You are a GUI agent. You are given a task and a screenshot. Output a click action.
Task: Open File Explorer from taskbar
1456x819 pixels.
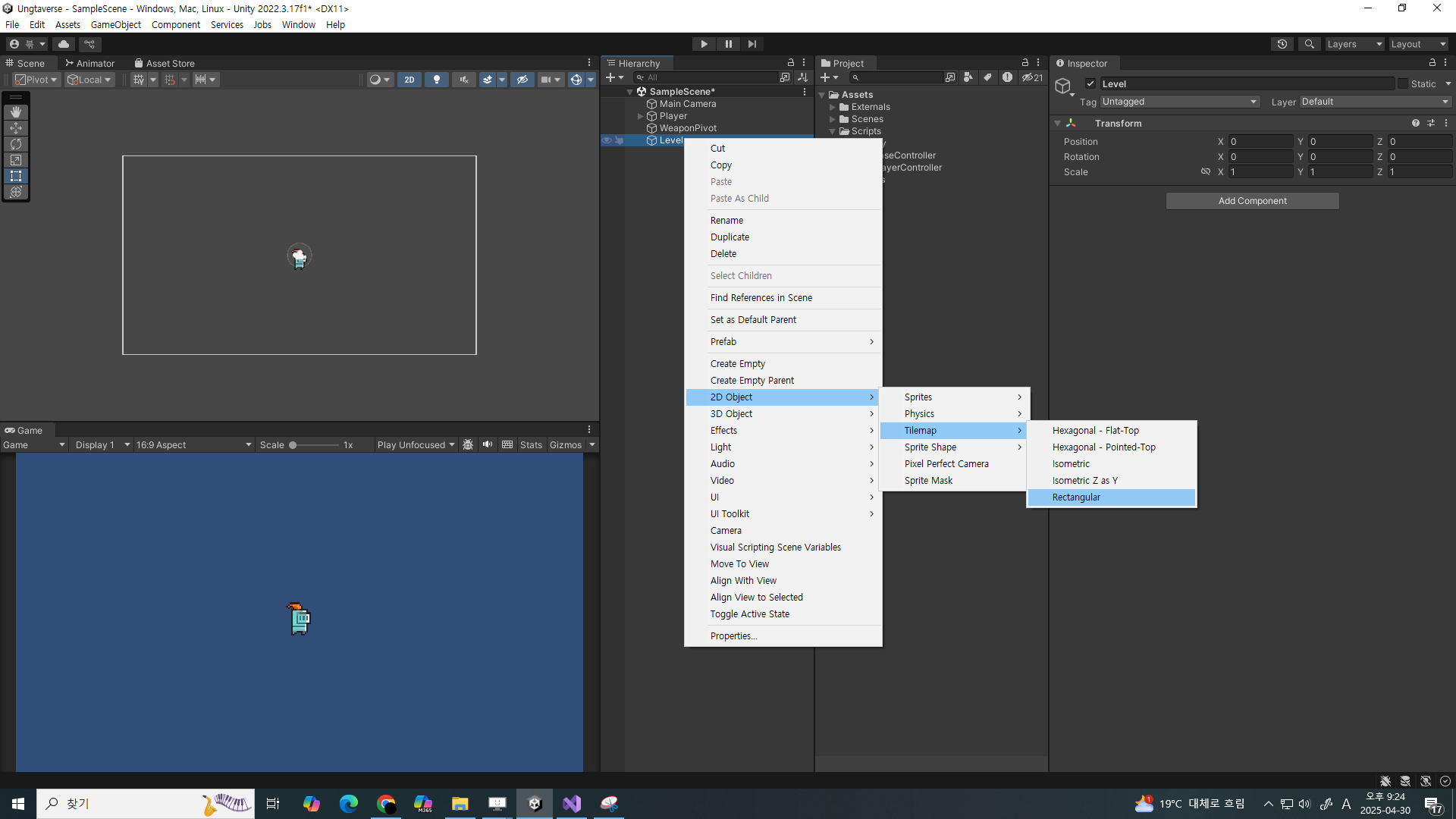(x=460, y=804)
